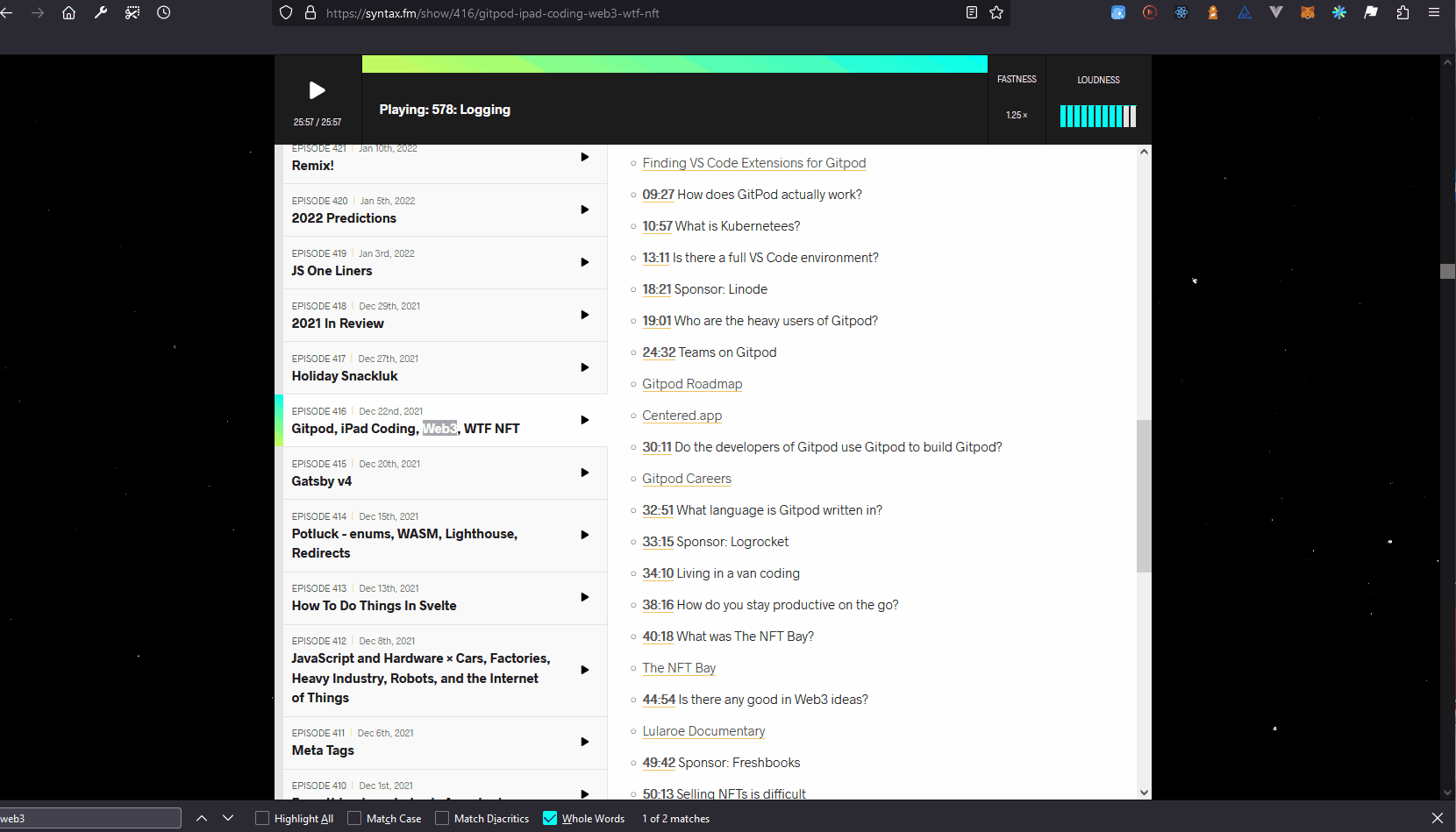
Task: Open the browser extensions puzzle-piece icon
Action: click(x=1404, y=12)
